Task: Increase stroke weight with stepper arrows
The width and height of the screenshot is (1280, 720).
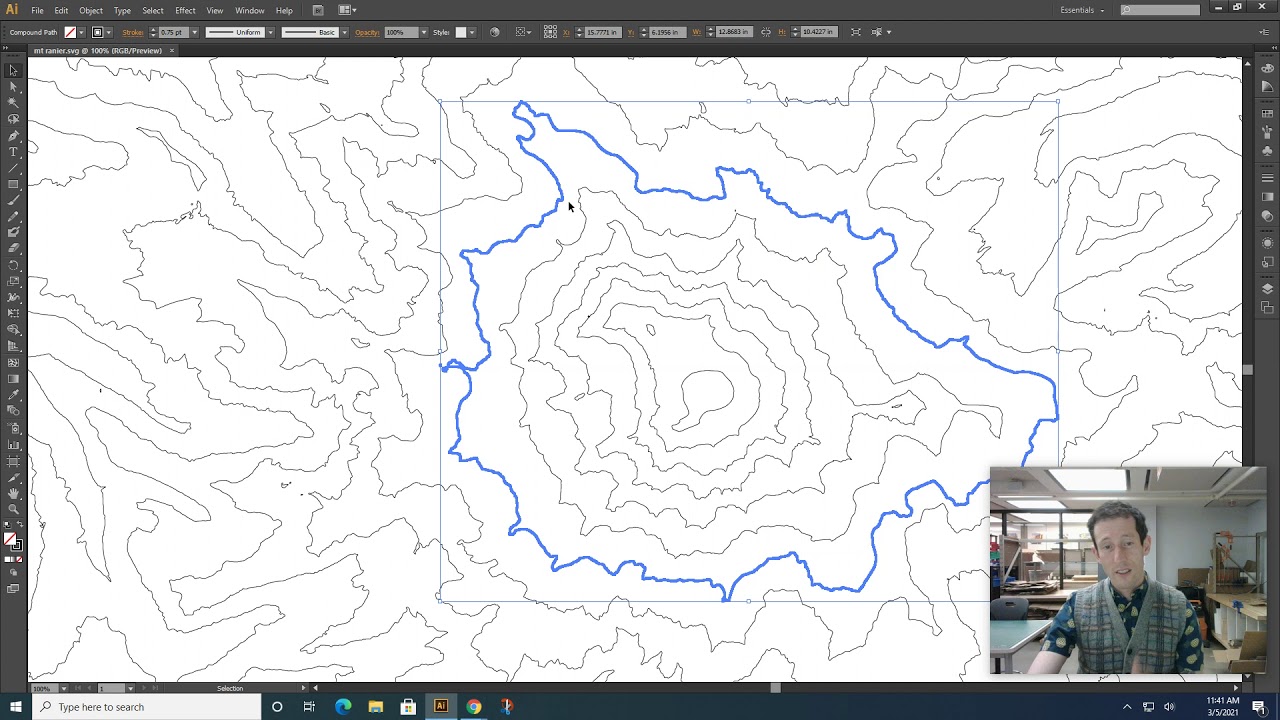Action: click(x=153, y=32)
